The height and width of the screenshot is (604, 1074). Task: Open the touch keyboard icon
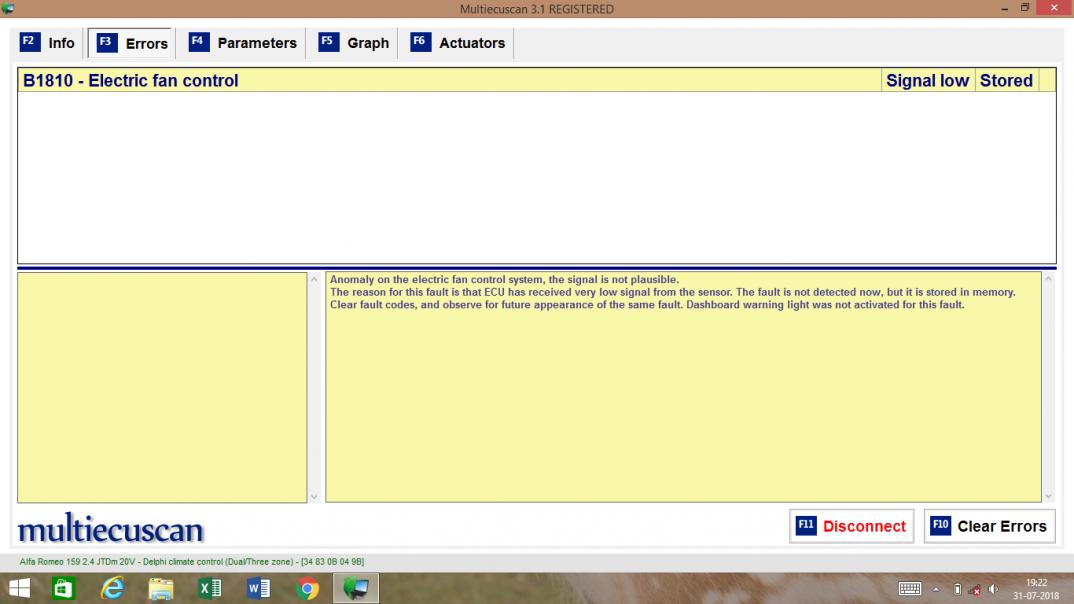tap(910, 589)
